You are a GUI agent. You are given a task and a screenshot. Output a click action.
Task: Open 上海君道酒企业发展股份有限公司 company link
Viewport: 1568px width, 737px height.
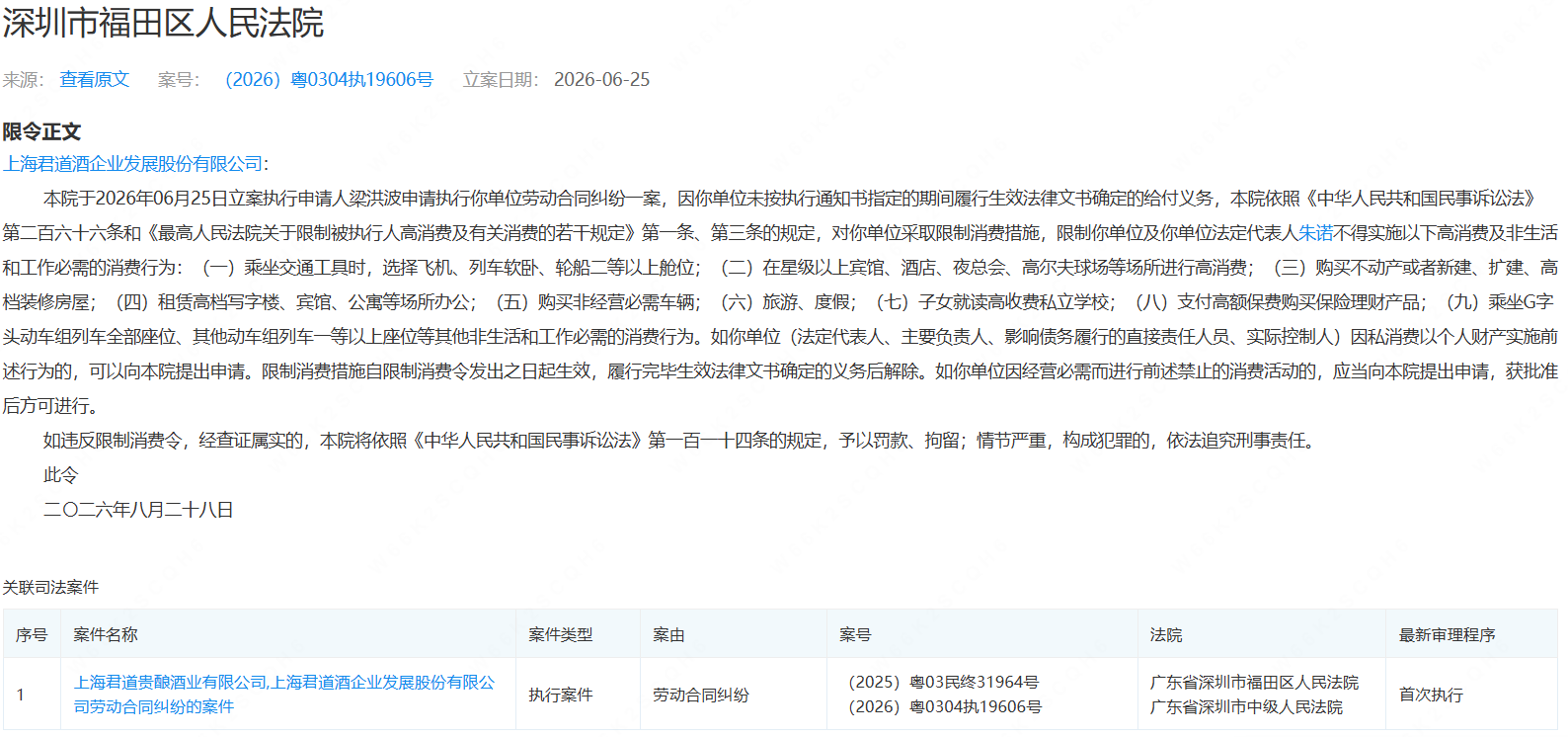pos(133,164)
